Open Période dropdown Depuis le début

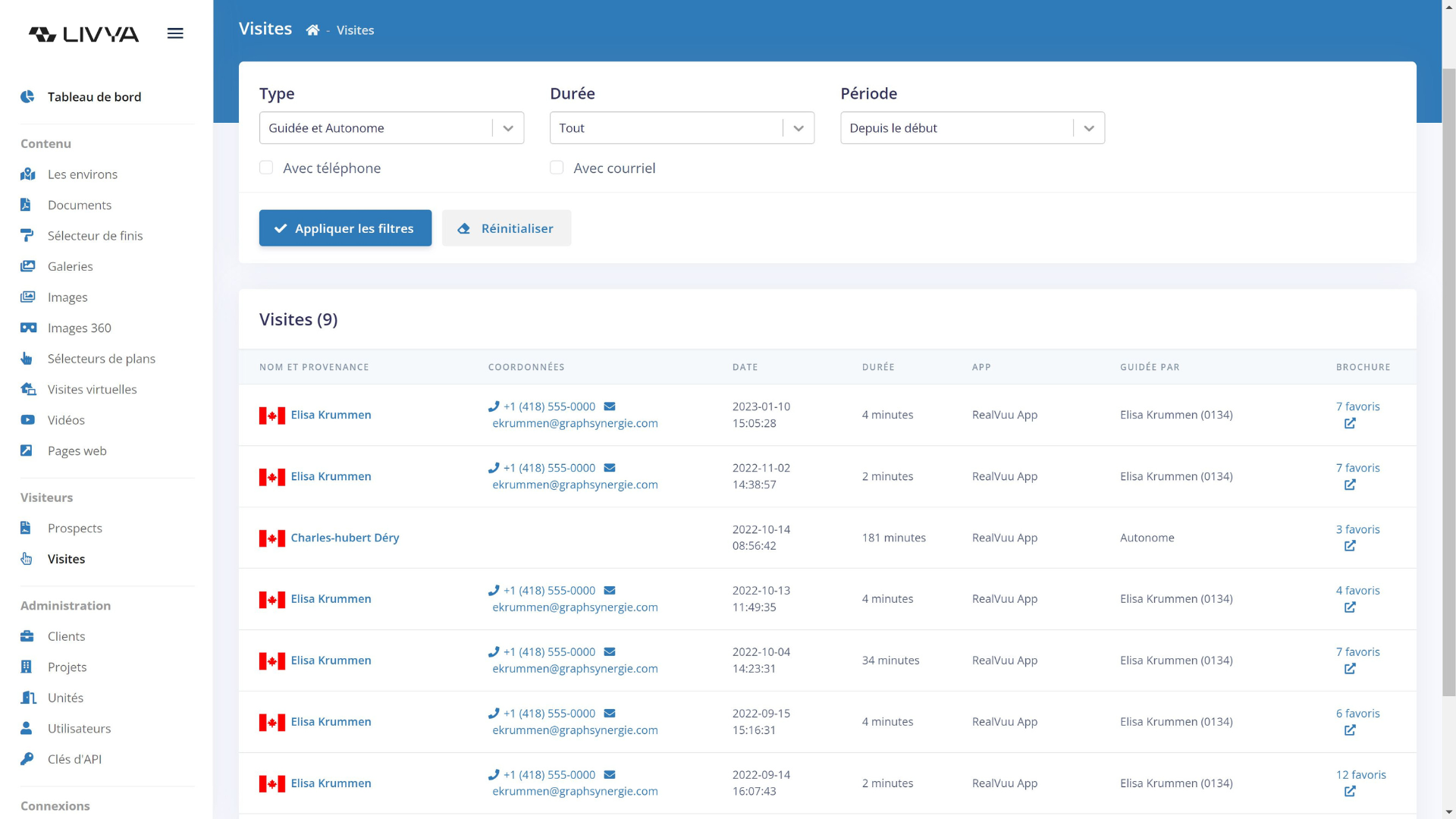tap(972, 128)
